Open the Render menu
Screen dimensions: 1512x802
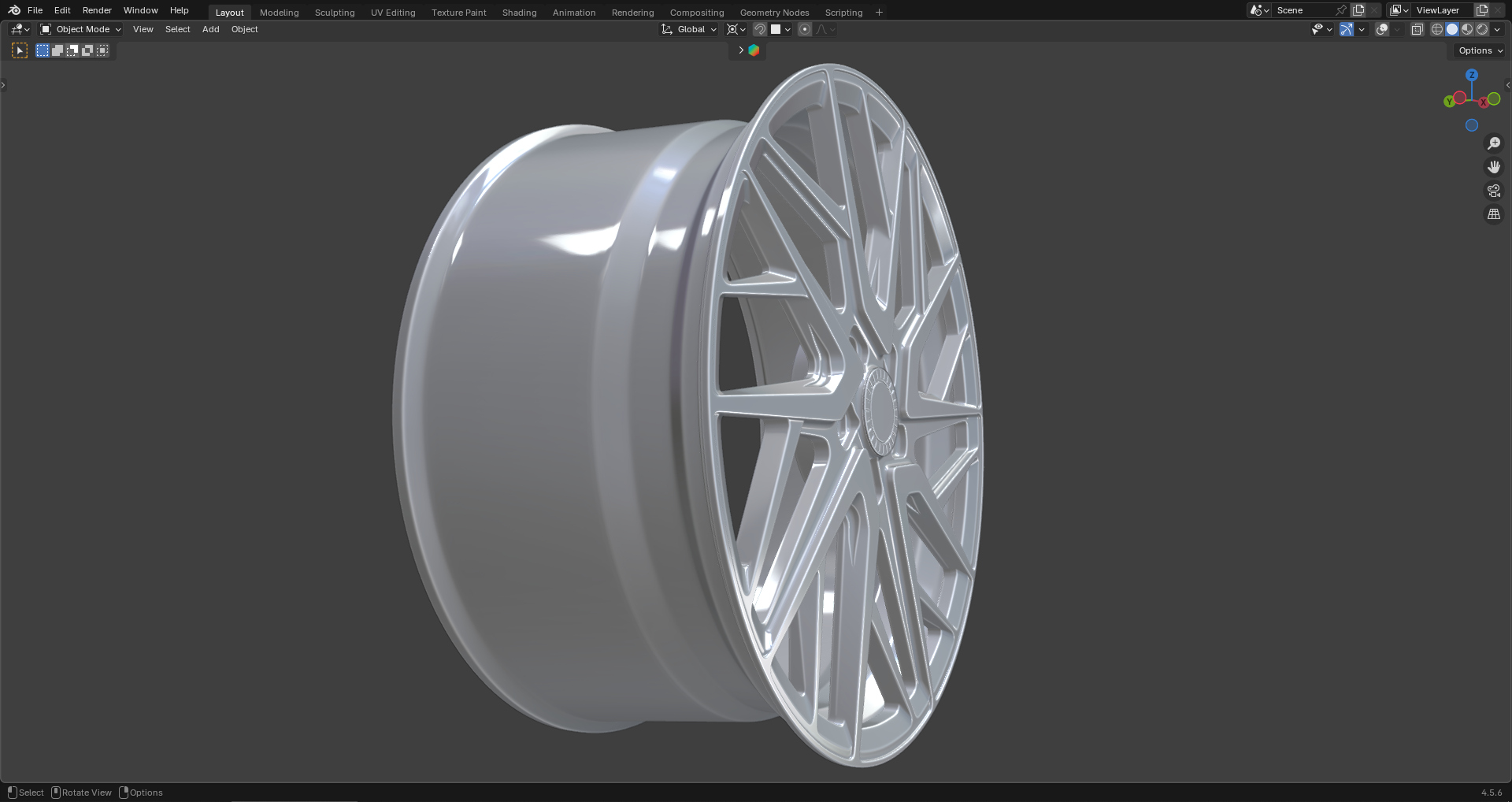coord(97,10)
